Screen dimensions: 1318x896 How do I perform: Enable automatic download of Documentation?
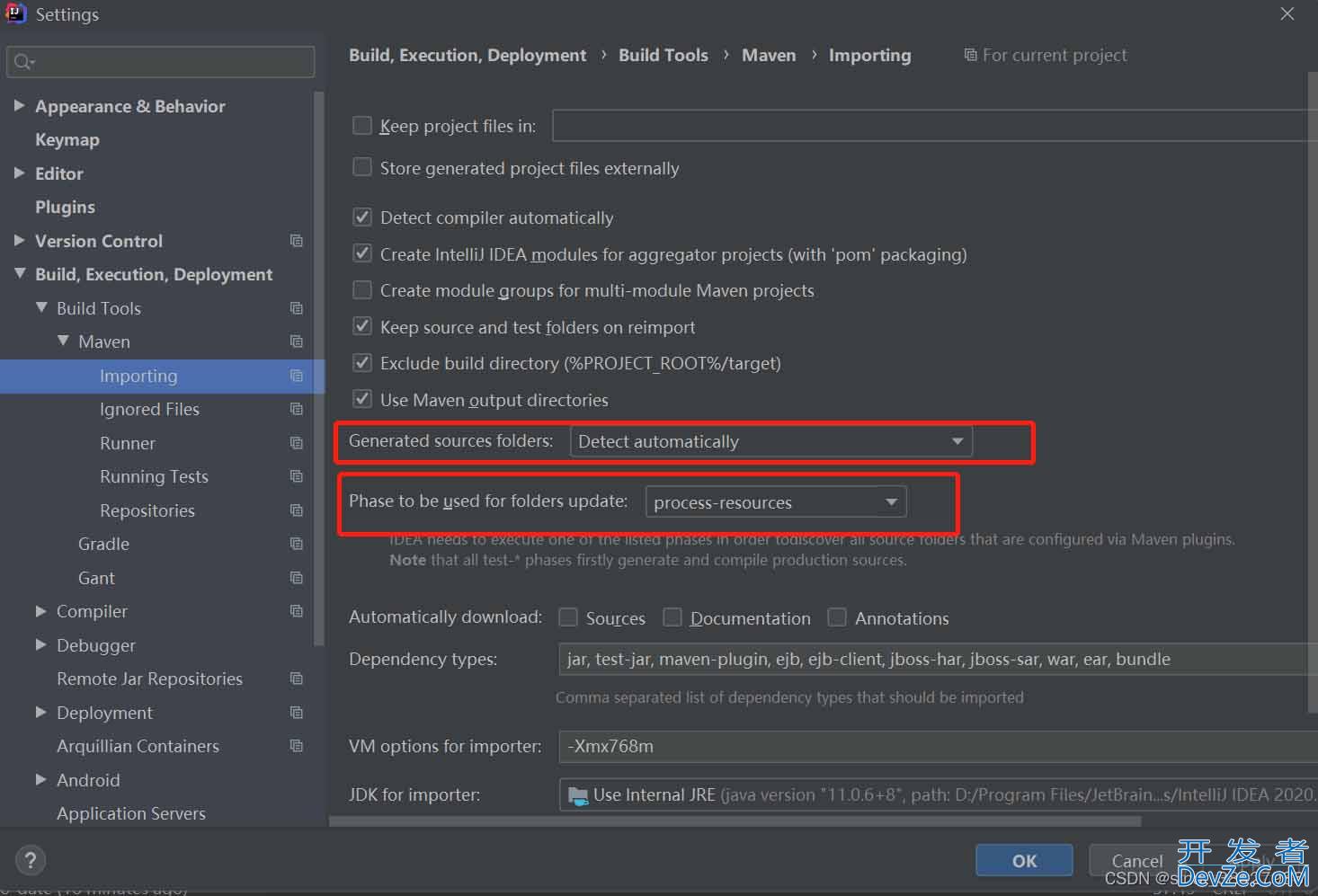pyautogui.click(x=672, y=617)
